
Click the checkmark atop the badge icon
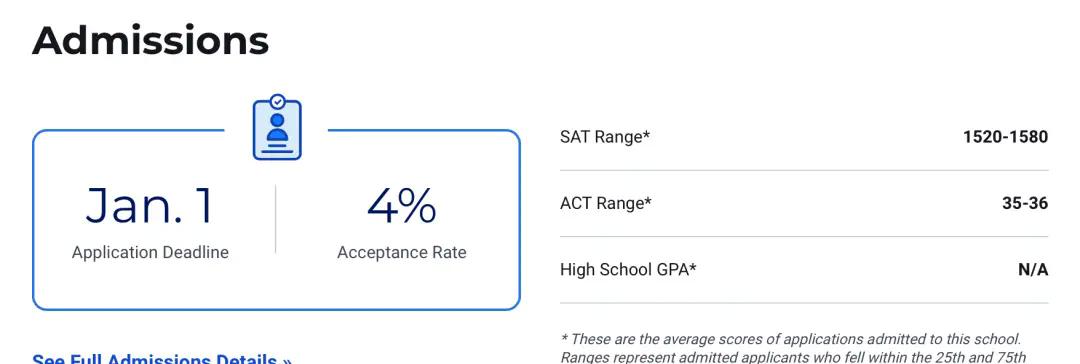point(277,102)
